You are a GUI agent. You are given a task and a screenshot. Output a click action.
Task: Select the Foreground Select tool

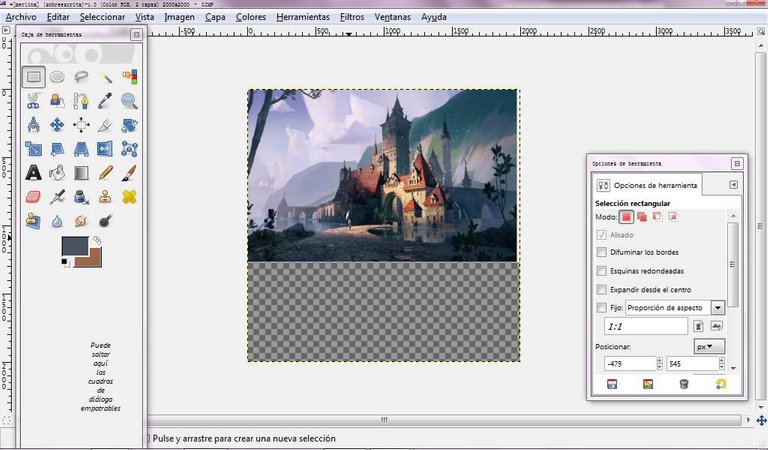[x=57, y=101]
